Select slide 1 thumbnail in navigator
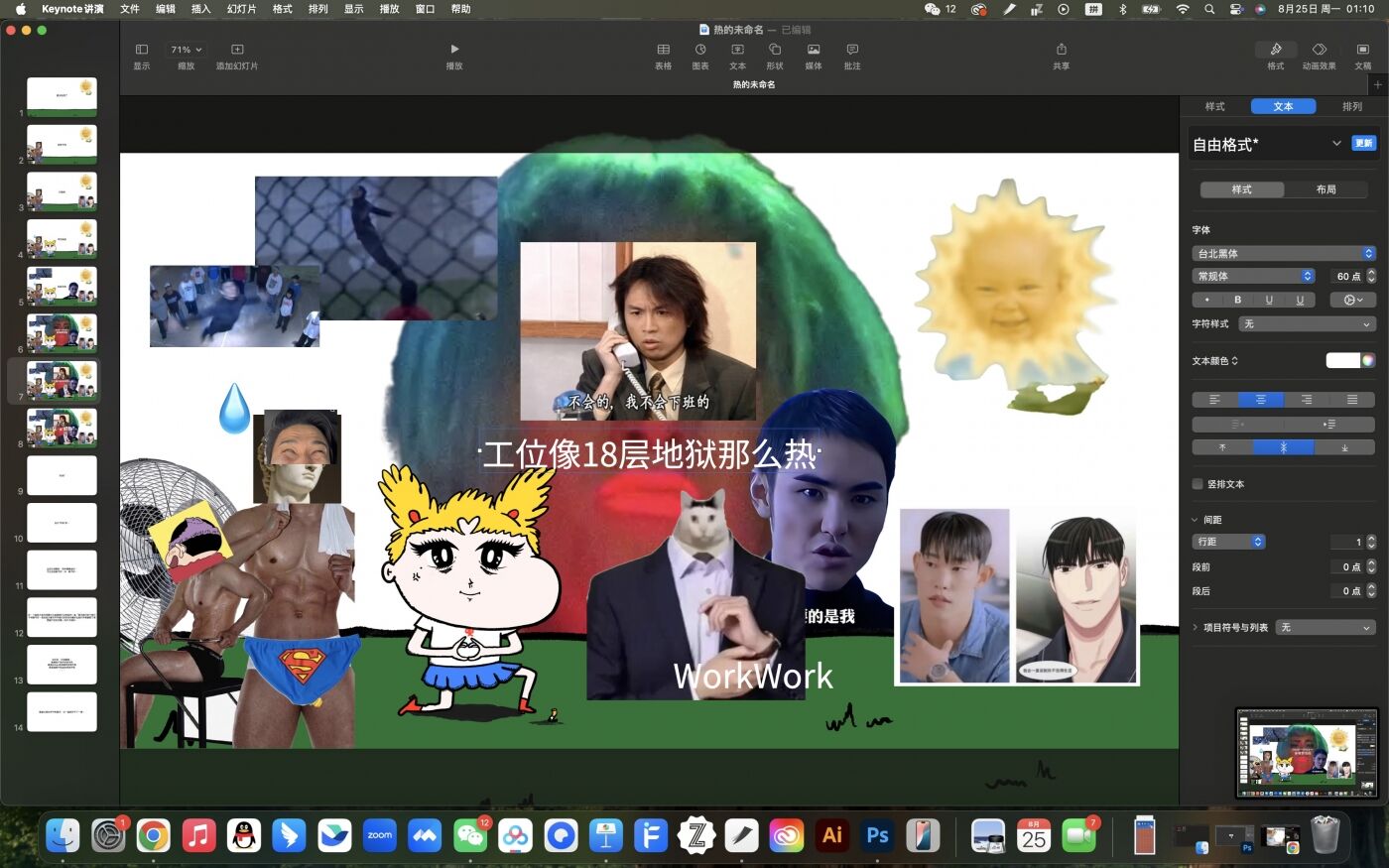The height and width of the screenshot is (868, 1389). tap(62, 97)
